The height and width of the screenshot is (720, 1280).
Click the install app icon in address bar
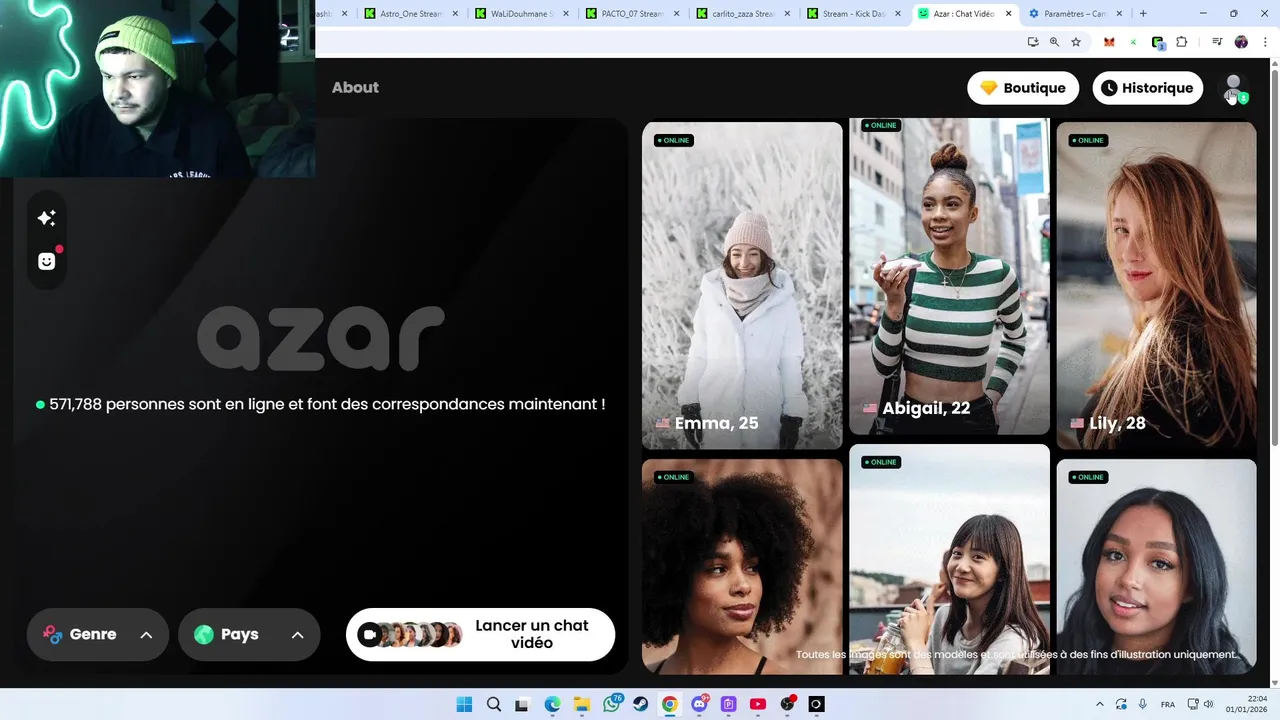click(1033, 42)
